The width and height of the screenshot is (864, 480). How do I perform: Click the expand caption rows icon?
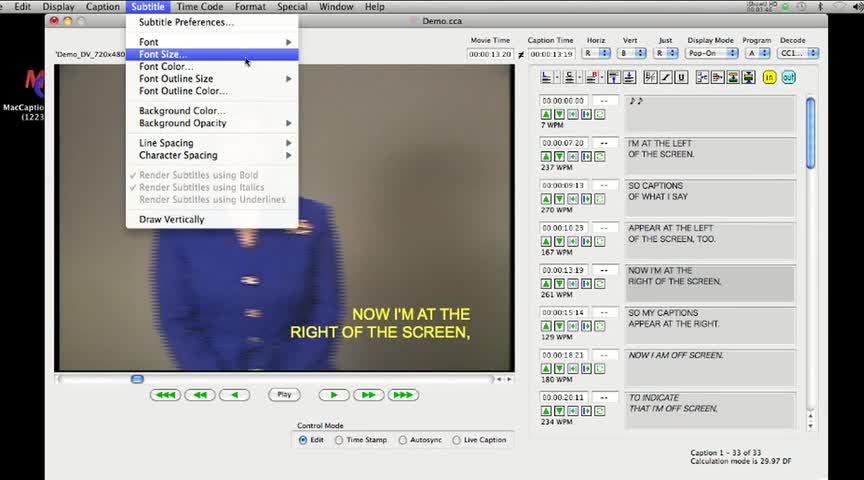point(733,78)
